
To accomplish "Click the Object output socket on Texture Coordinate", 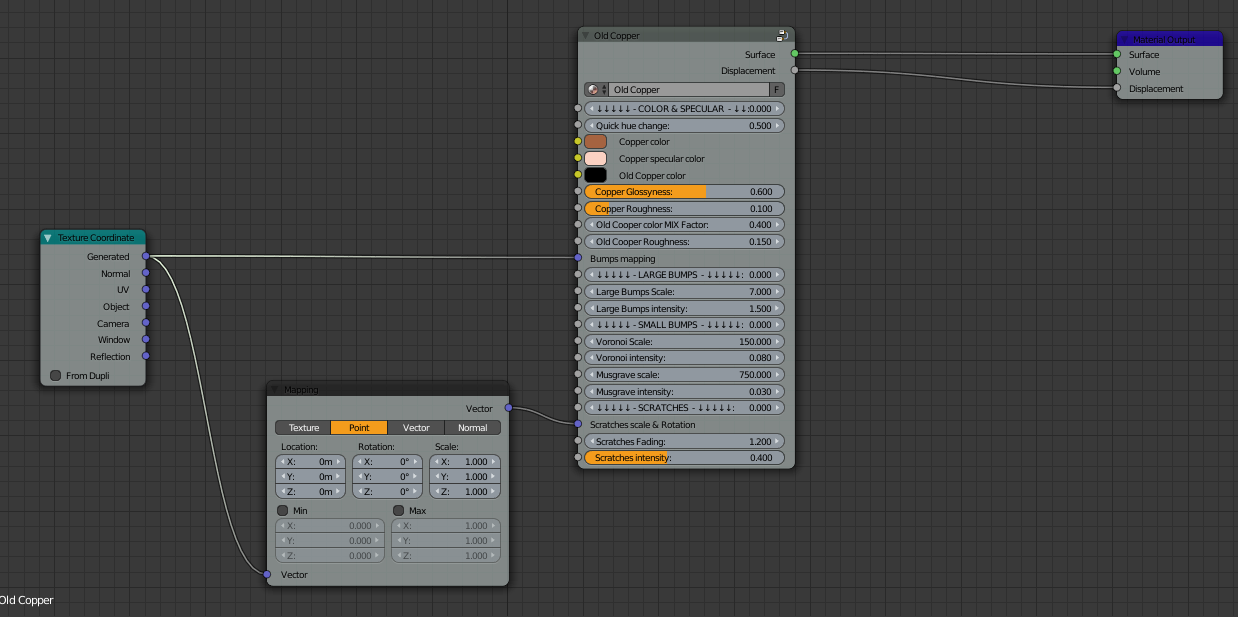I will pos(145,307).
